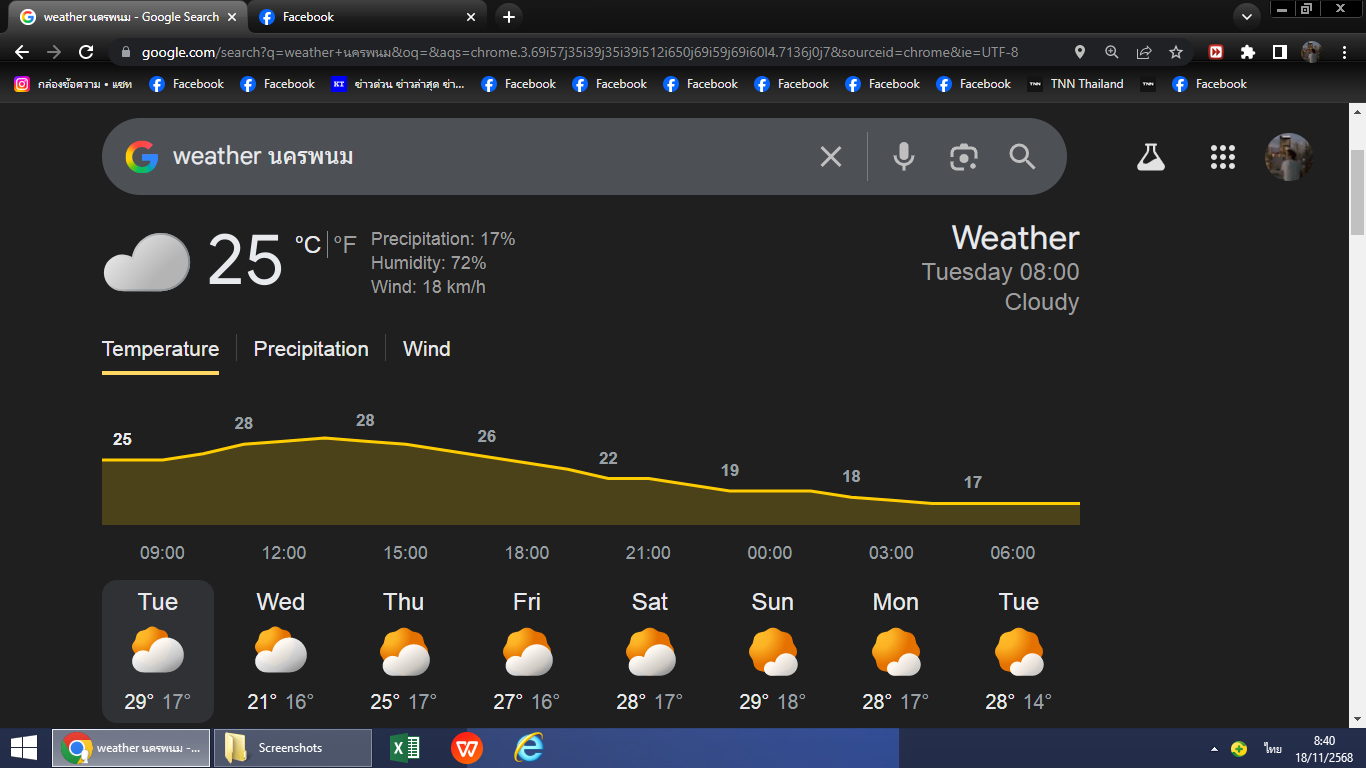This screenshot has width=1366, height=768.
Task: Switch temperature unit to °F
Action: click(344, 244)
